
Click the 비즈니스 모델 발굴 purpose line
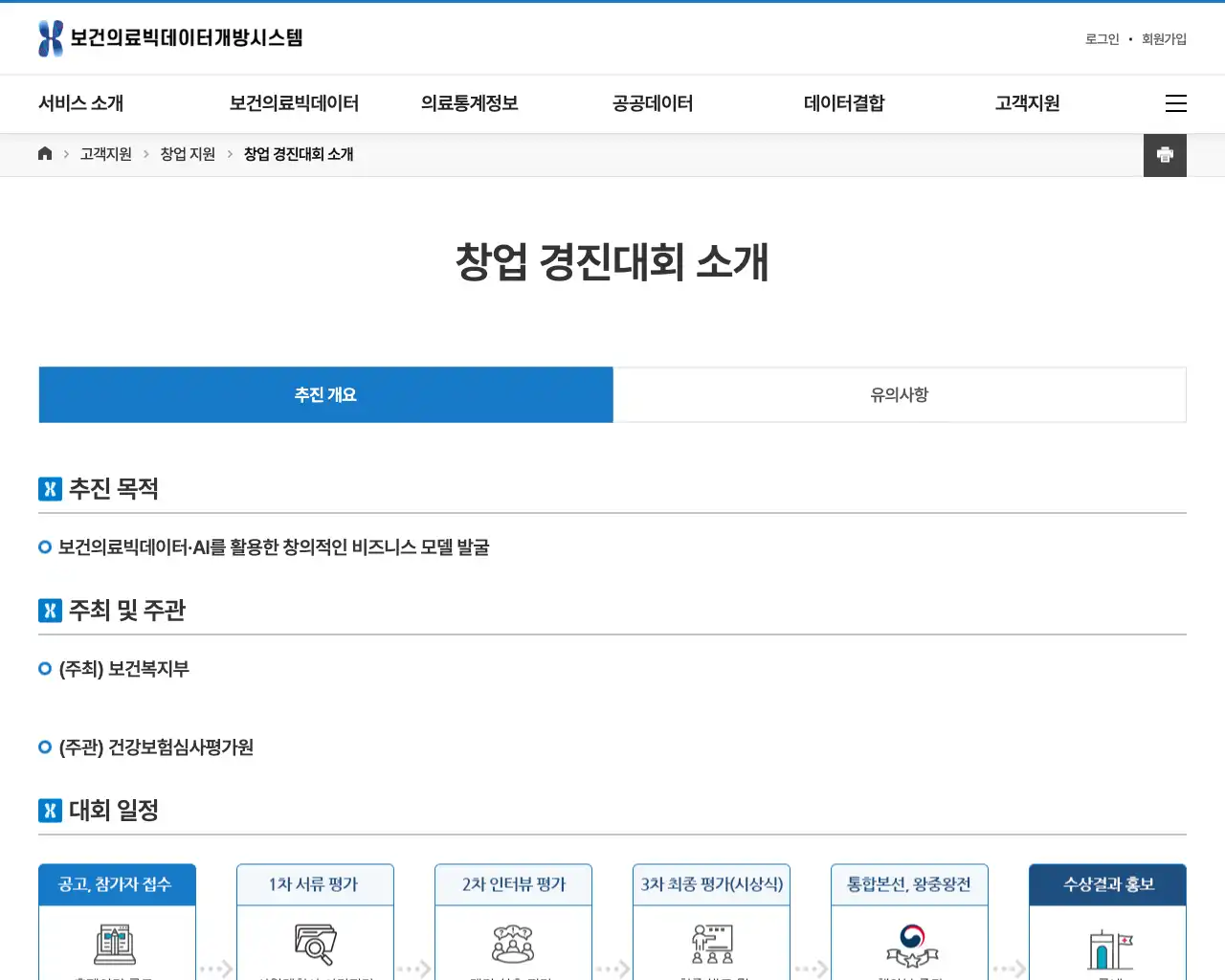(274, 547)
